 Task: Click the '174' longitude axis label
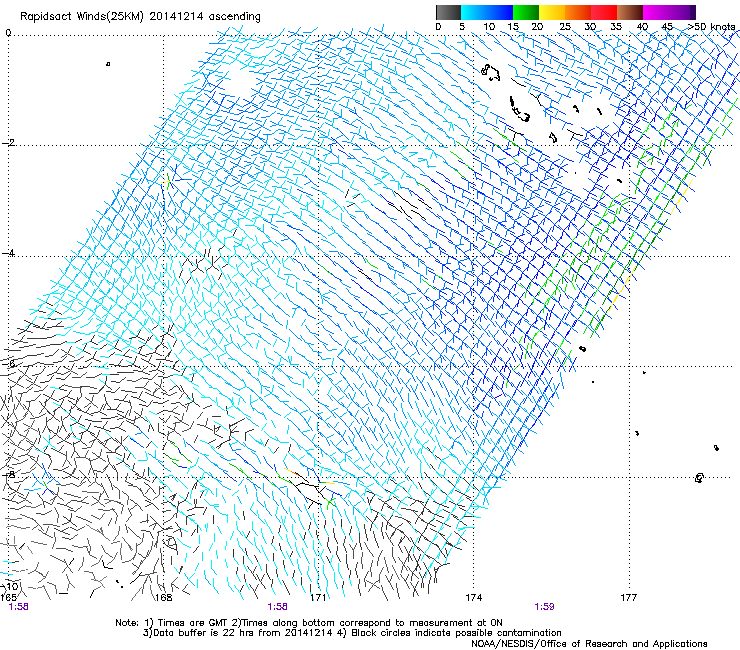(x=473, y=597)
